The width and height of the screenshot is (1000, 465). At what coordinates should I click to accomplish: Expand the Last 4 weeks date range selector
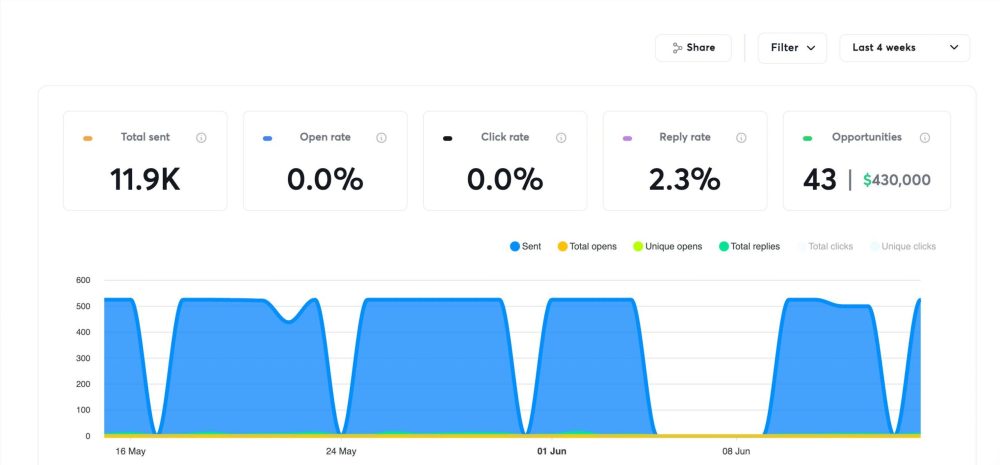coord(904,48)
